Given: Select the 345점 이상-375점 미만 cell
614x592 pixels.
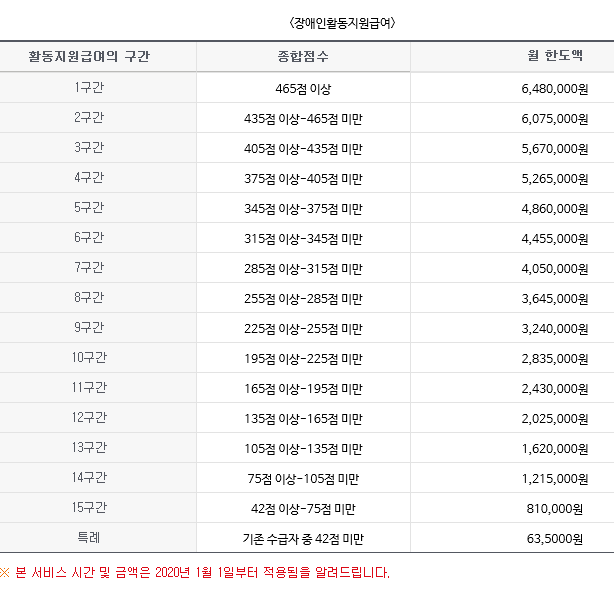Looking at the screenshot, I should point(303,209).
